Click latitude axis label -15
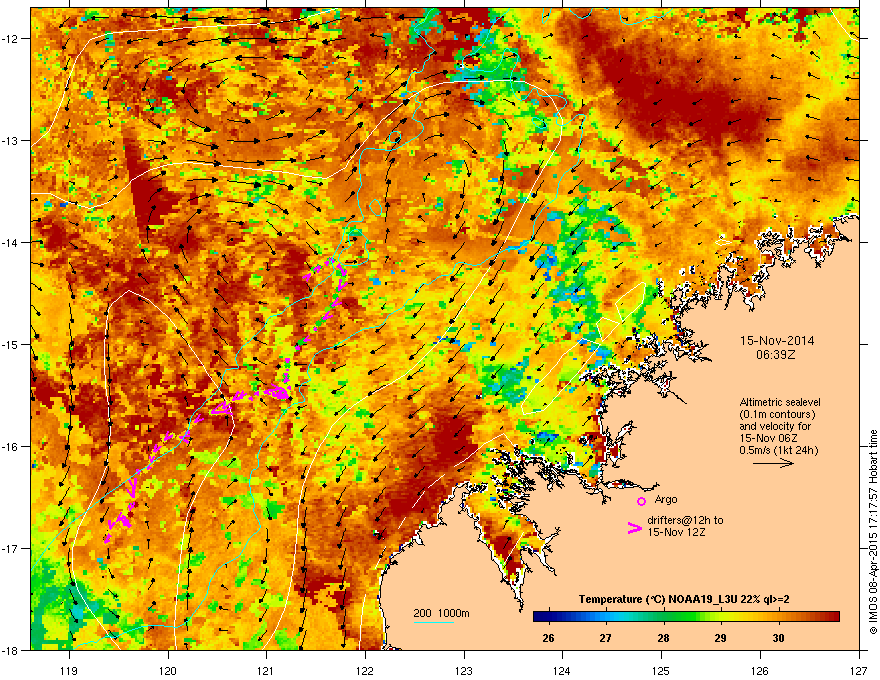The height and width of the screenshot is (680, 880). point(10,344)
